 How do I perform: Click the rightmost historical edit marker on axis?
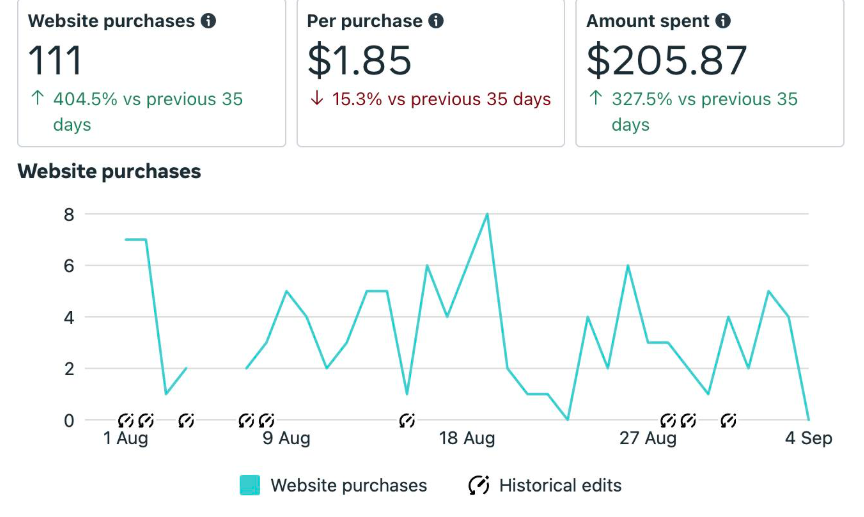[x=729, y=421]
